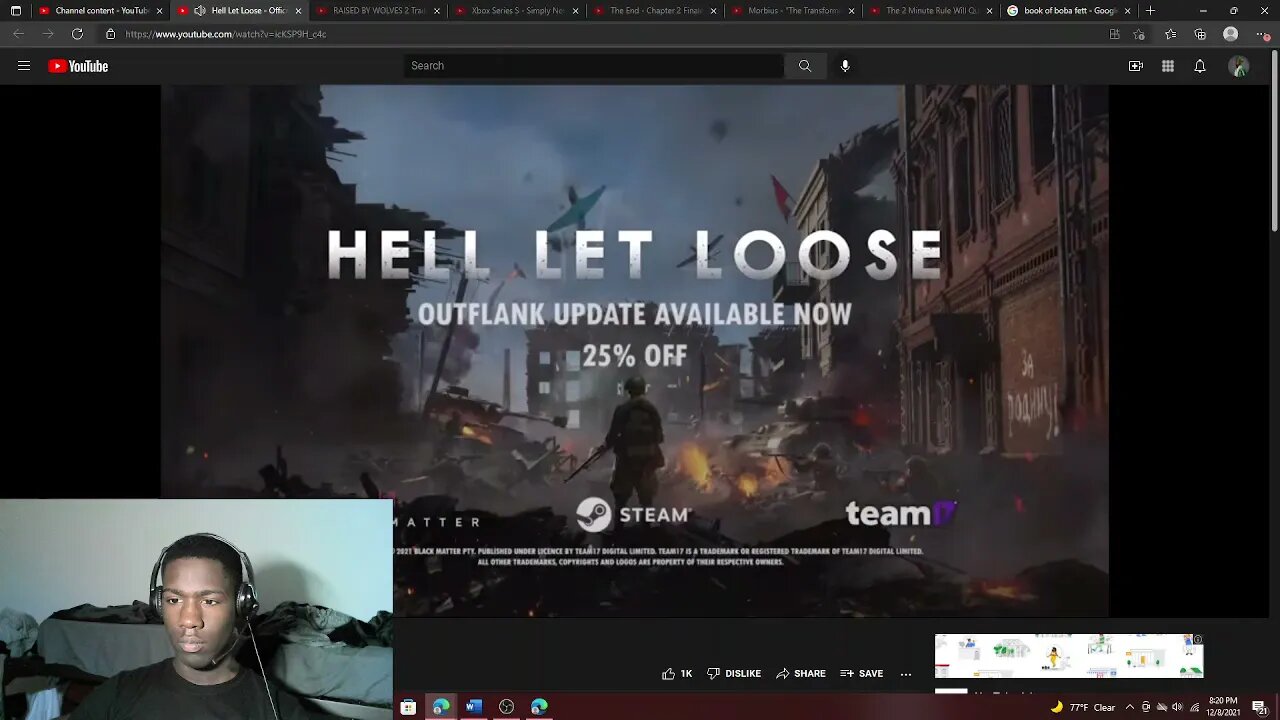Open the browser profile avatar
The height and width of the screenshot is (720, 1280).
pyautogui.click(x=1231, y=34)
